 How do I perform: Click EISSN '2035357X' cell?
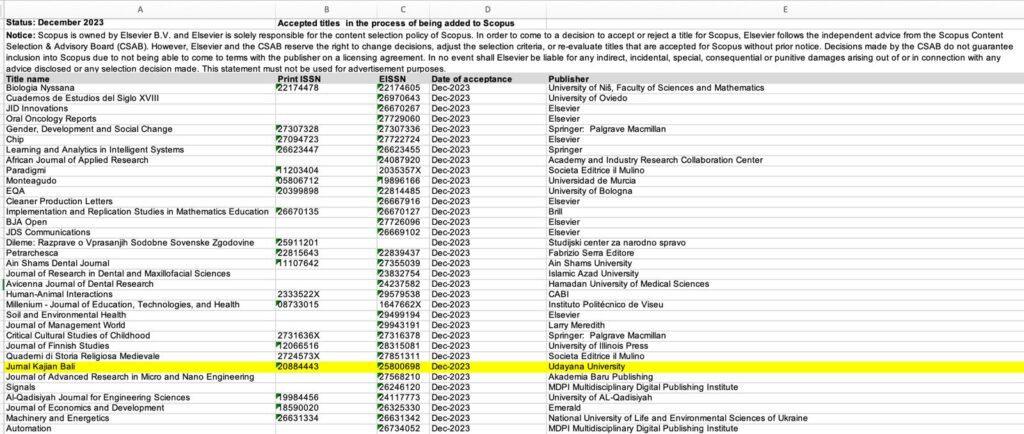point(403,170)
